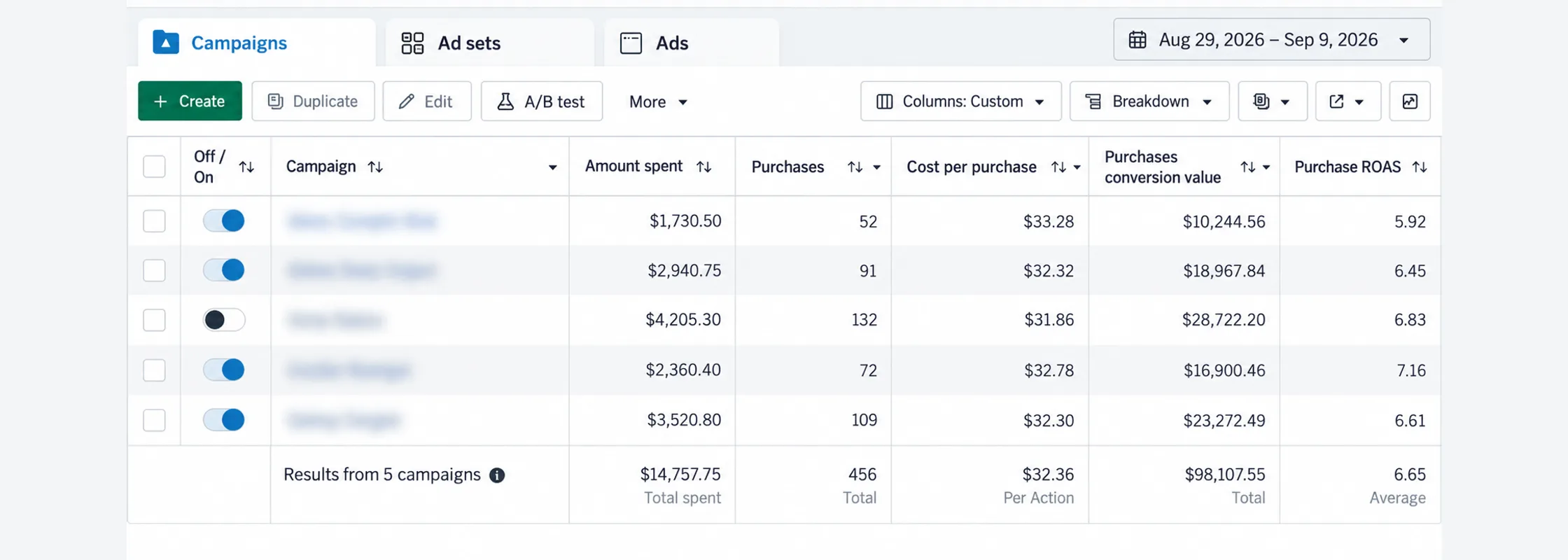
Task: Toggle off the campaign with $2,940.75 spent
Action: (224, 269)
